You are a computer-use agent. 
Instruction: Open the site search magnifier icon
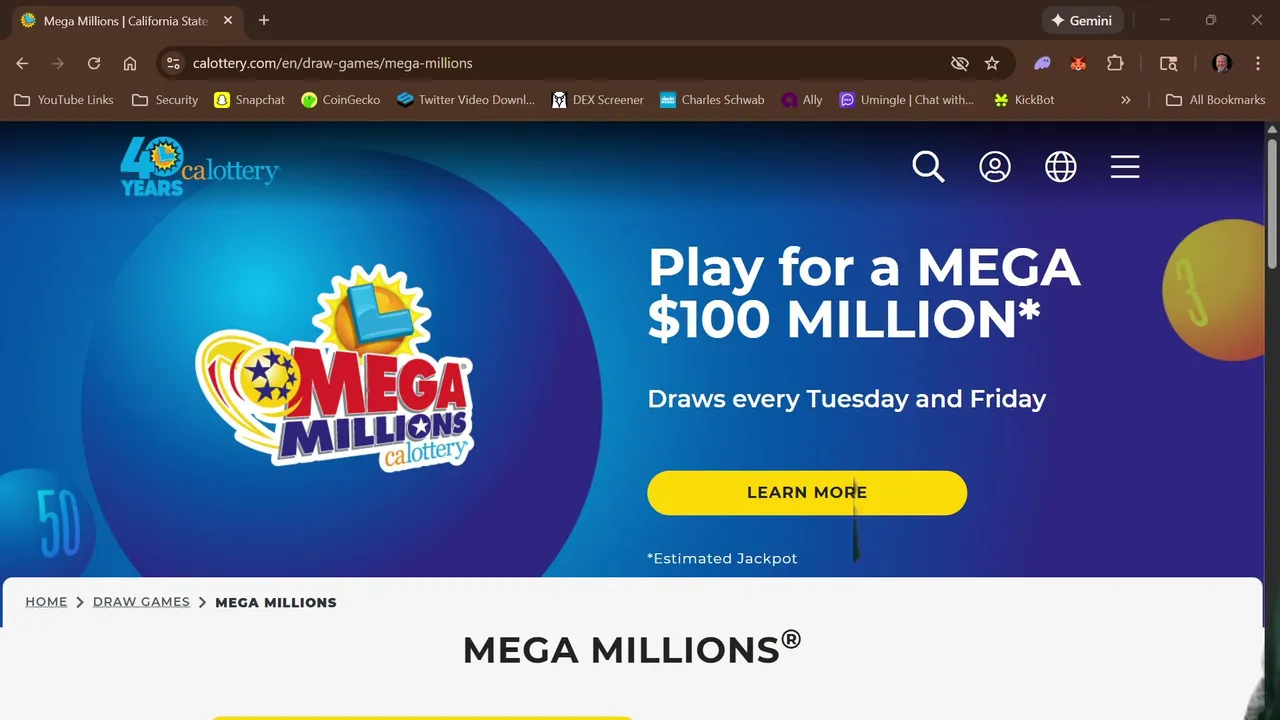coord(928,167)
